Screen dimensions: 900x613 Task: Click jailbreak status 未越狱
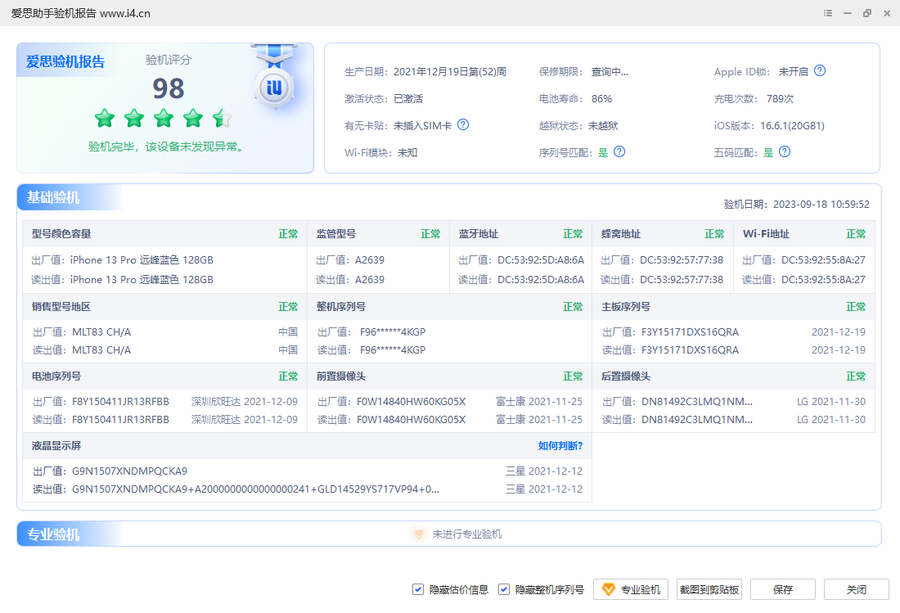tap(603, 126)
